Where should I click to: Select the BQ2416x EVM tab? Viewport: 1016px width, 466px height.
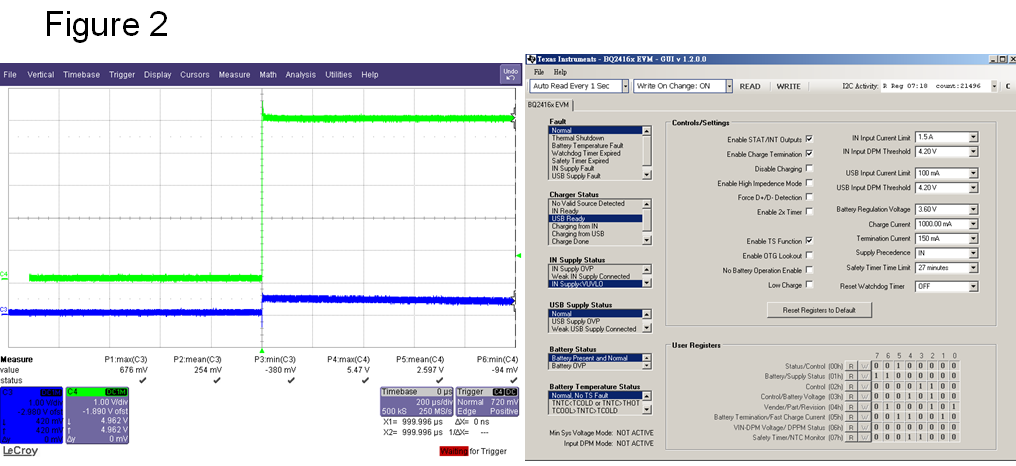click(548, 104)
